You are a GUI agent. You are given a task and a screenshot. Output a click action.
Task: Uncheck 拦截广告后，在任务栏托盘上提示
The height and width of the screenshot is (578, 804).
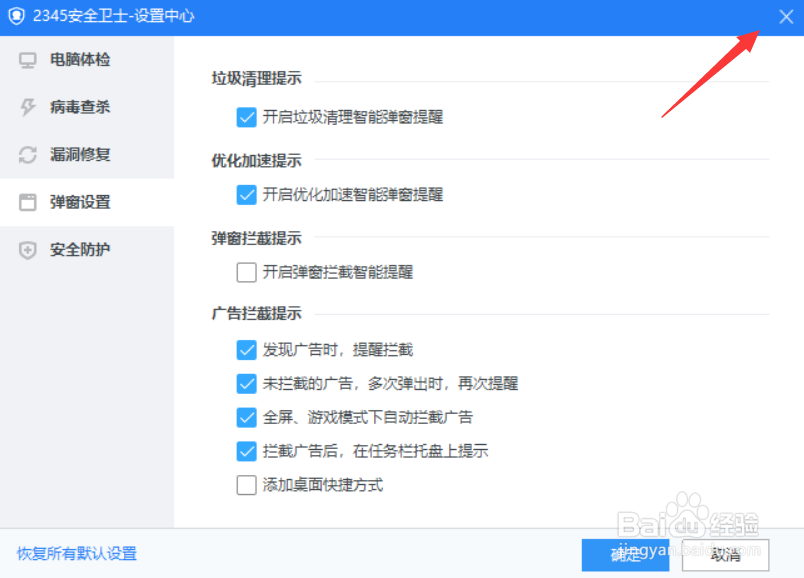pos(247,451)
